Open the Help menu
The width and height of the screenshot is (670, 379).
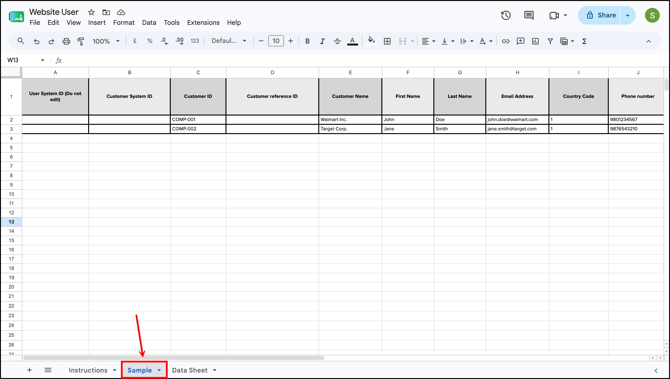tap(234, 23)
